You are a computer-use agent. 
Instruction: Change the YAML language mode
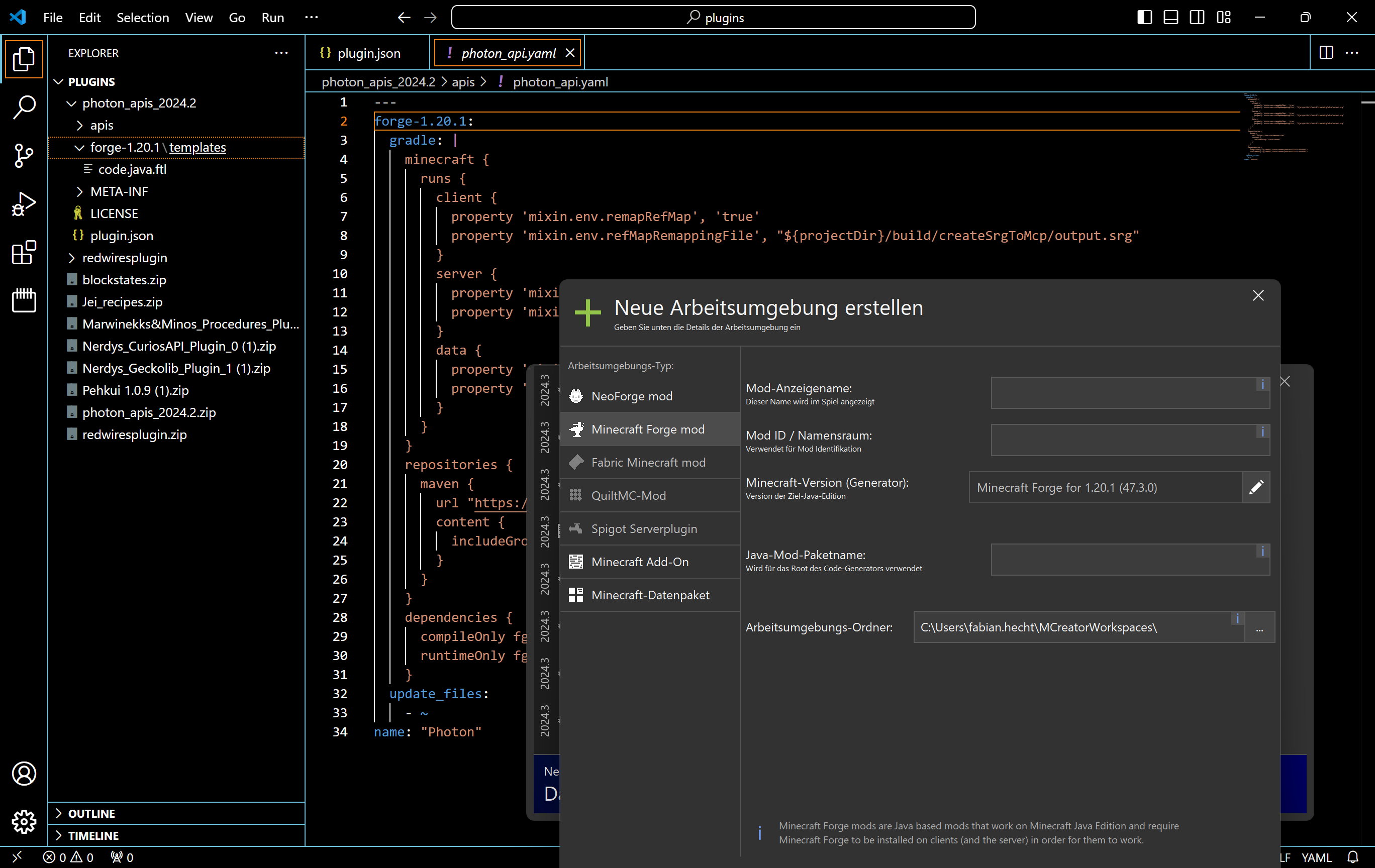coord(1316,857)
